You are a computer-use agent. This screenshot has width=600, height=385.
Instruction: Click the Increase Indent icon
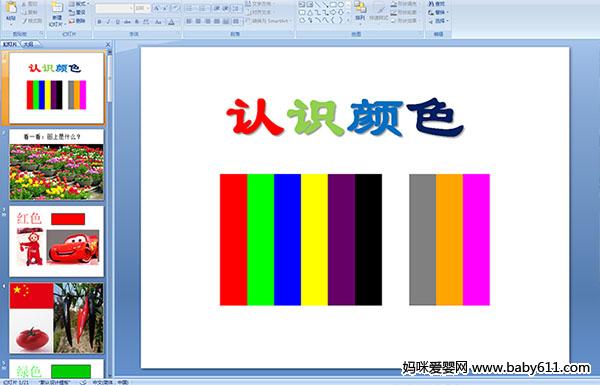[226, 8]
